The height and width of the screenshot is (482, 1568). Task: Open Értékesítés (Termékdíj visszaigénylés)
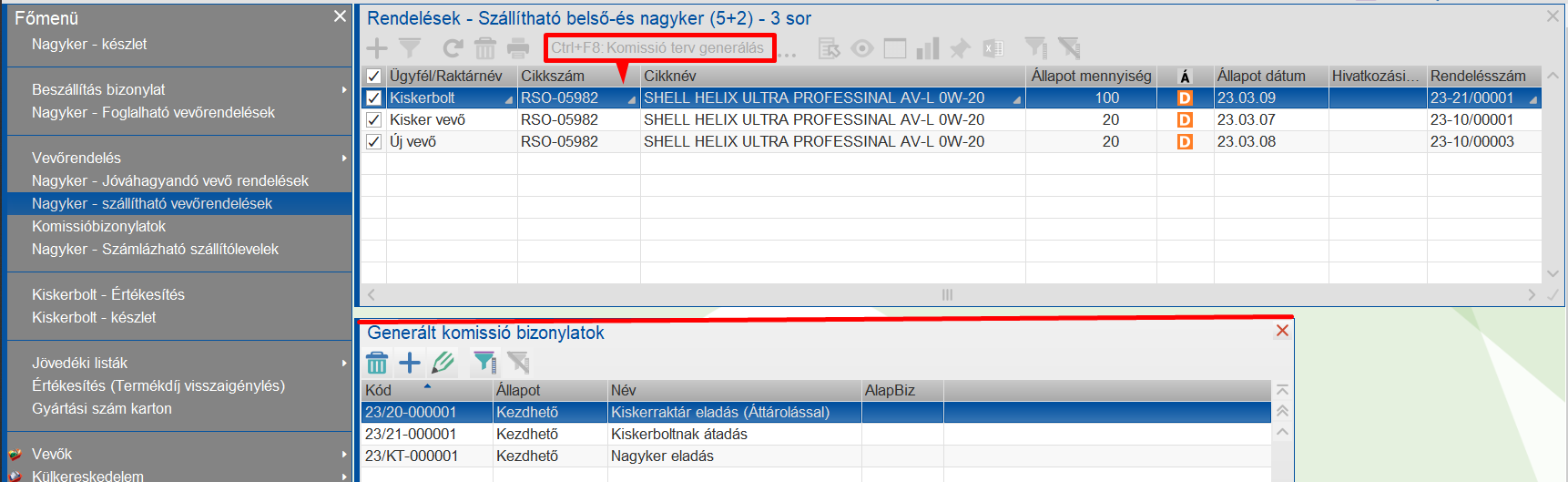tap(158, 385)
